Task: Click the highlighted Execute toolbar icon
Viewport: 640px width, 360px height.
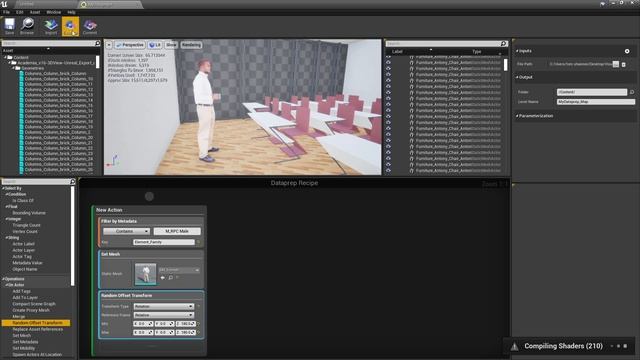Action: tap(70, 26)
